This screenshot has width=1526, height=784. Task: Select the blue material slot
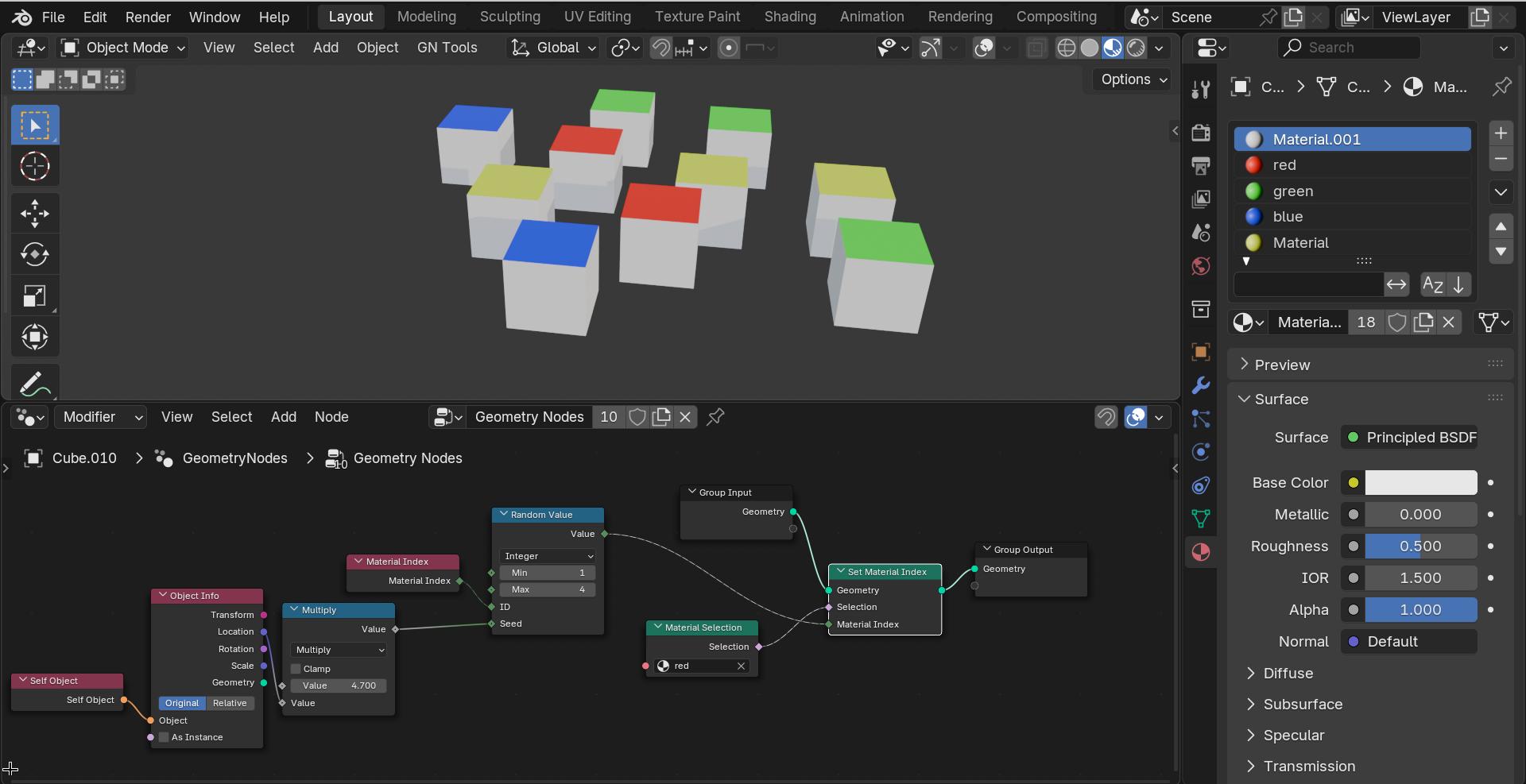1353,217
